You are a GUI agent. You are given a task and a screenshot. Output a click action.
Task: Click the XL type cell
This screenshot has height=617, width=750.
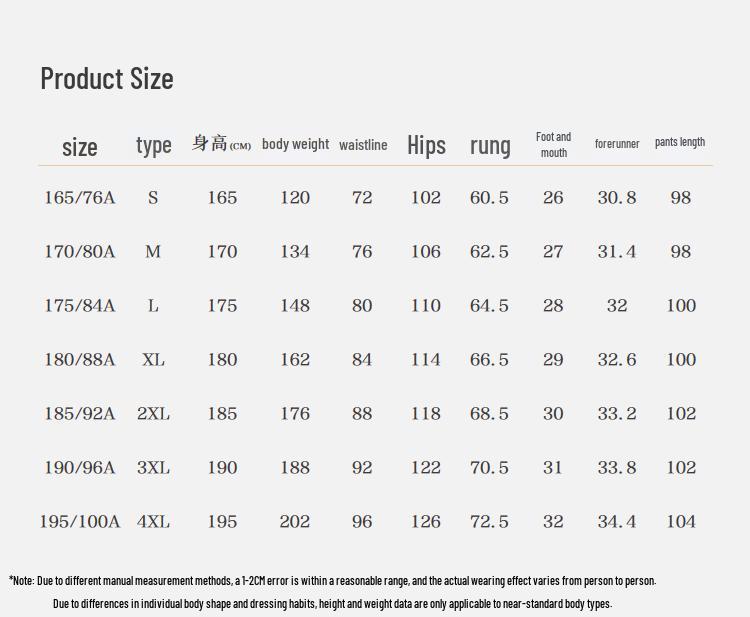153,360
